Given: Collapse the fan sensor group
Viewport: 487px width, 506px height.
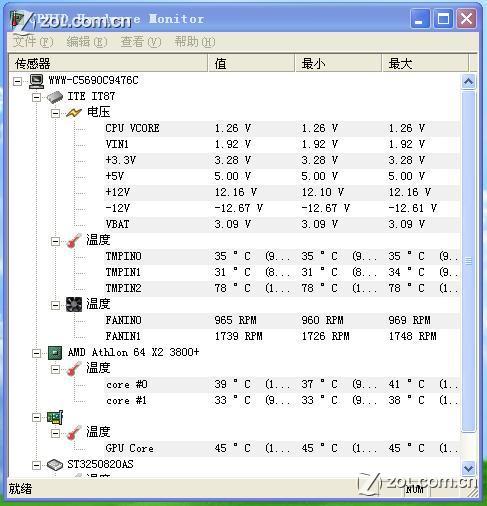Looking at the screenshot, I should click(x=55, y=305).
